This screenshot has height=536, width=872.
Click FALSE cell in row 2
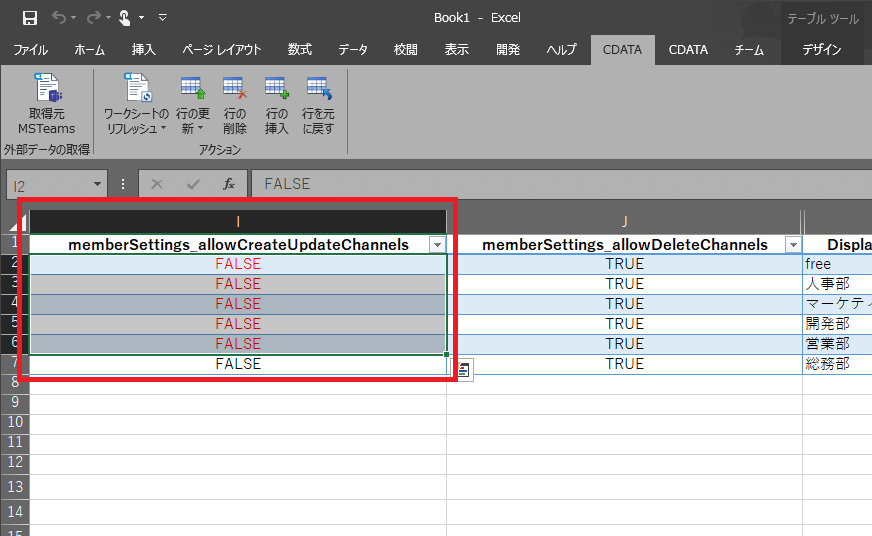click(238, 264)
